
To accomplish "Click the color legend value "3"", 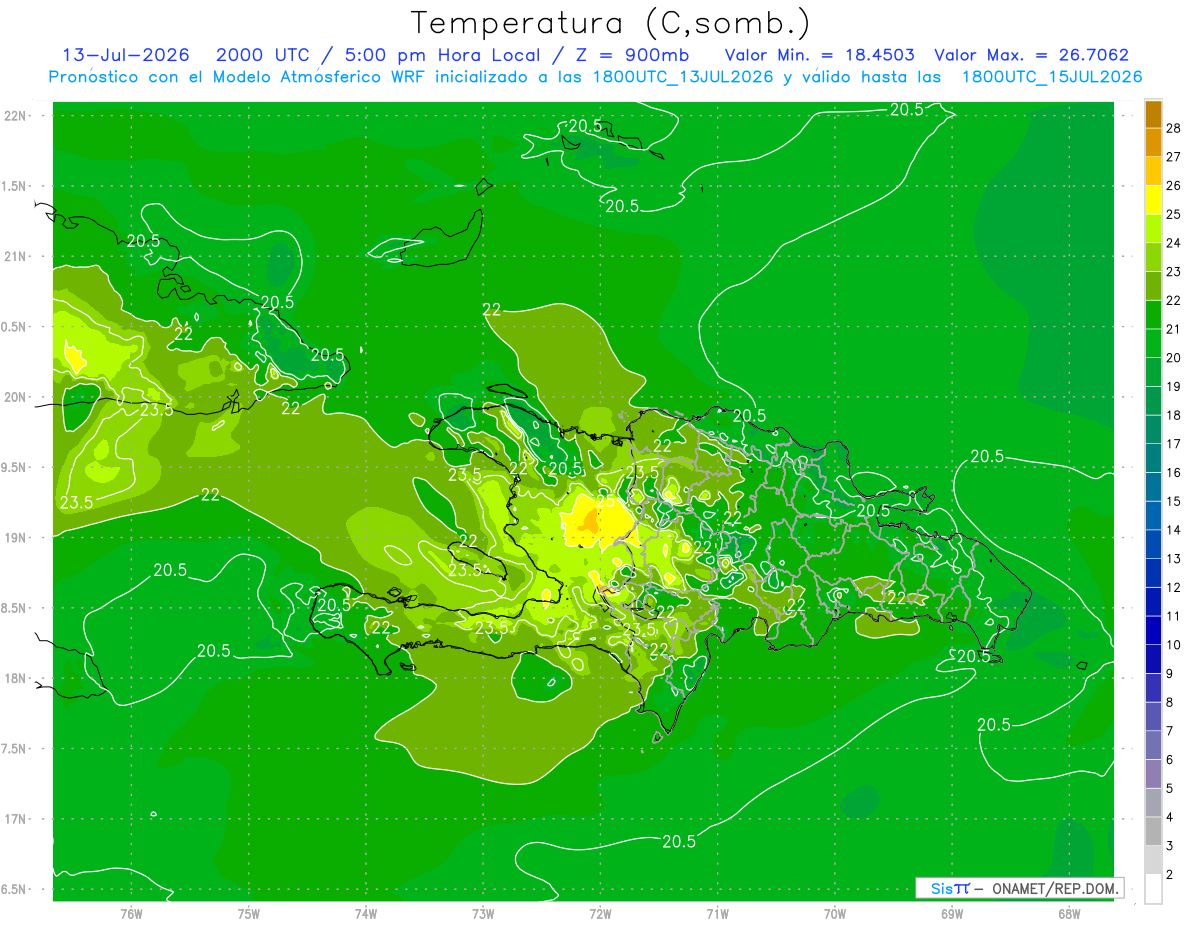I will click(1170, 846).
